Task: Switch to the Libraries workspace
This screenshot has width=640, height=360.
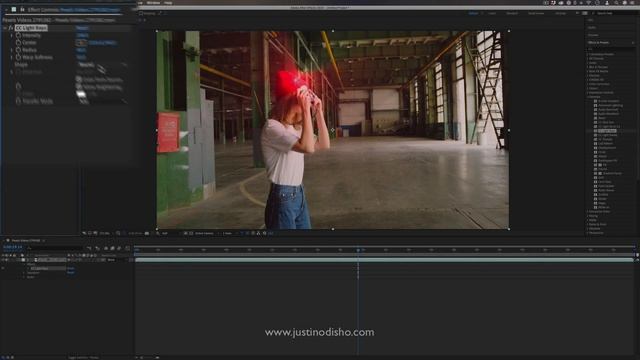Action: (560, 13)
